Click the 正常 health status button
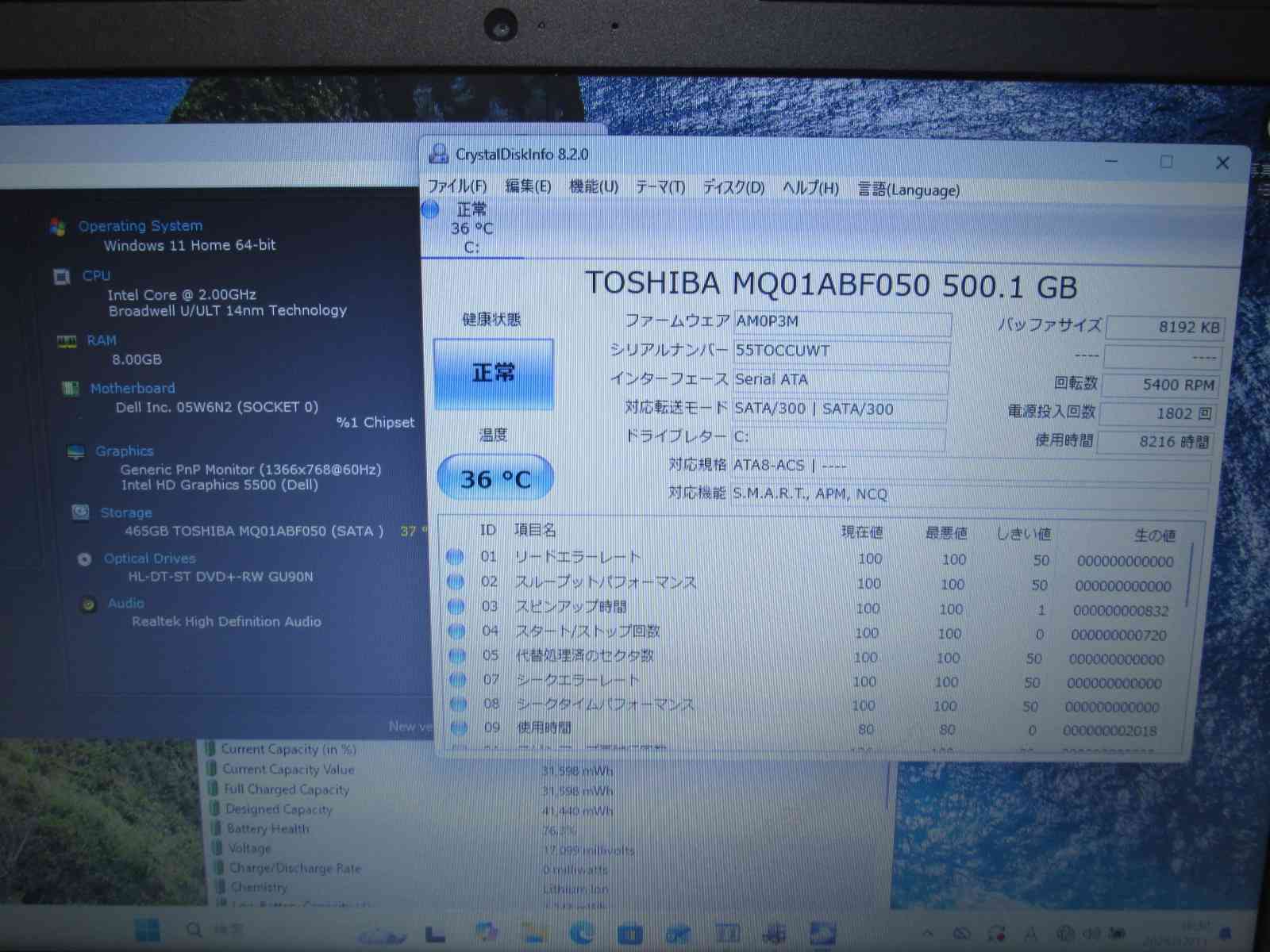This screenshot has width=1270, height=952. click(x=493, y=374)
